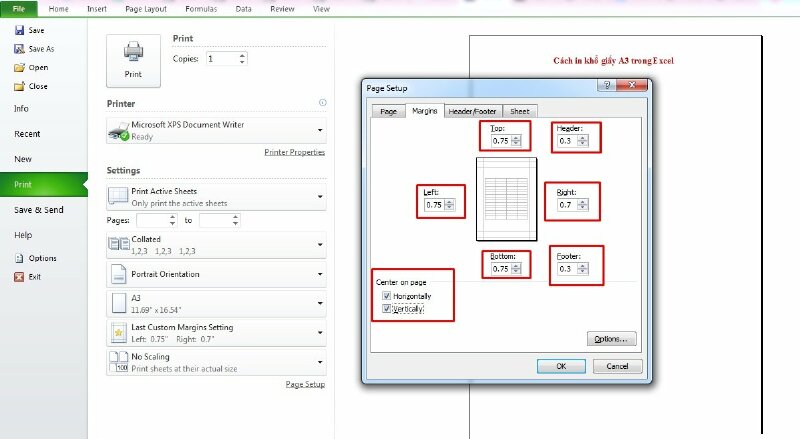
Task: Switch to the Header/Footer tab
Action: [x=472, y=111]
